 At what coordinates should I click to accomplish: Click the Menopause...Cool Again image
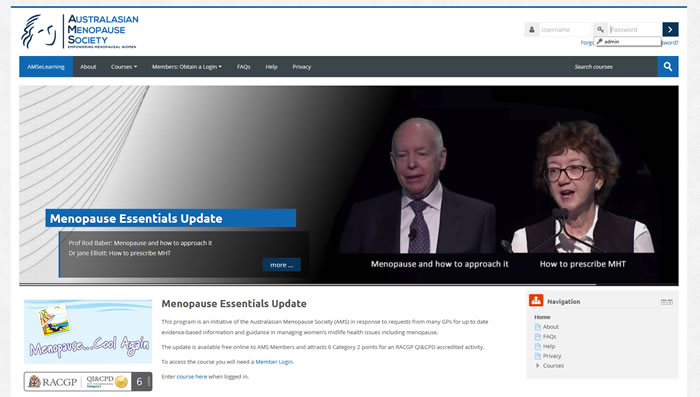[x=88, y=331]
